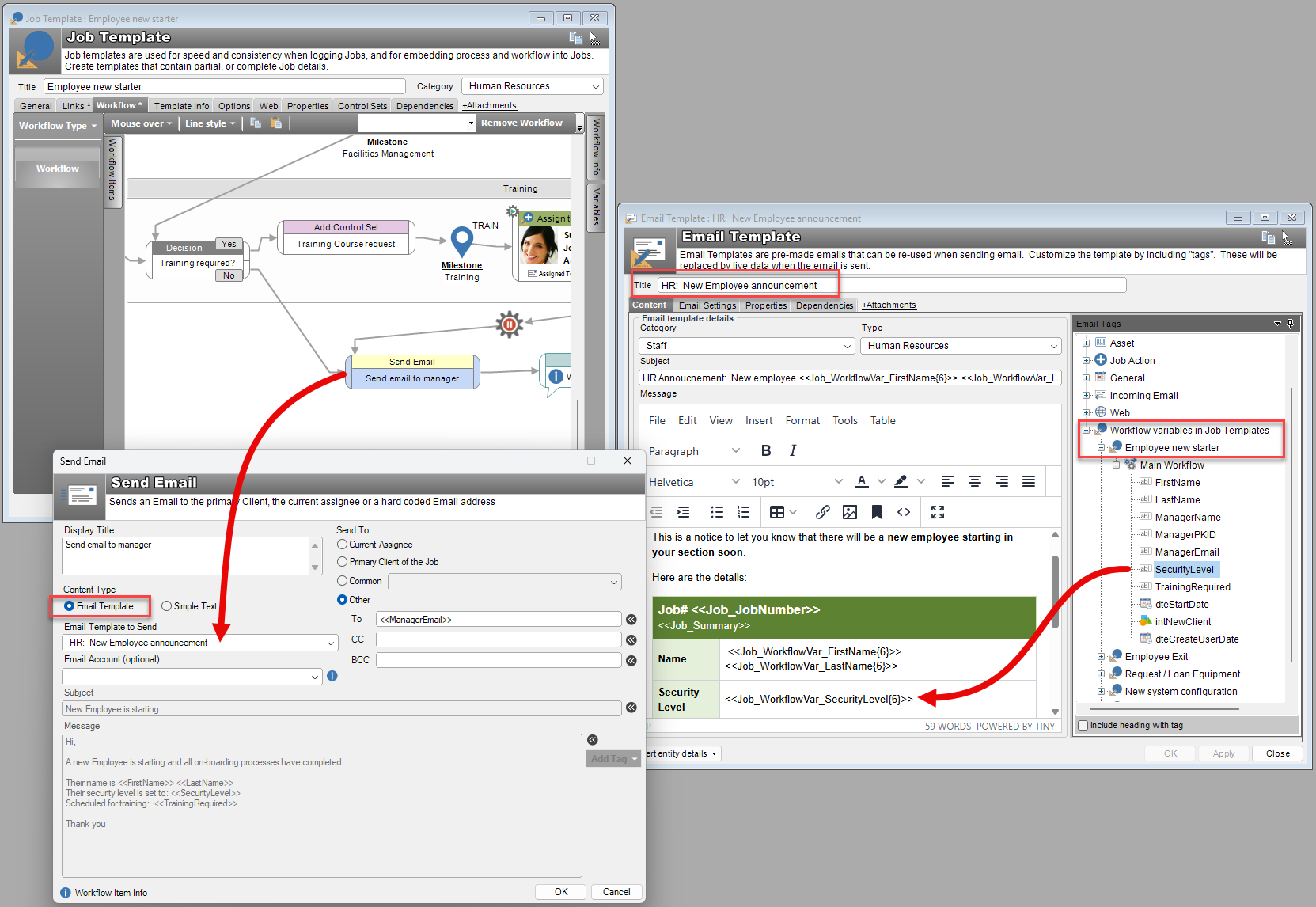The height and width of the screenshot is (907, 1316).
Task: Click the Remove Workflow button
Action: (523, 123)
